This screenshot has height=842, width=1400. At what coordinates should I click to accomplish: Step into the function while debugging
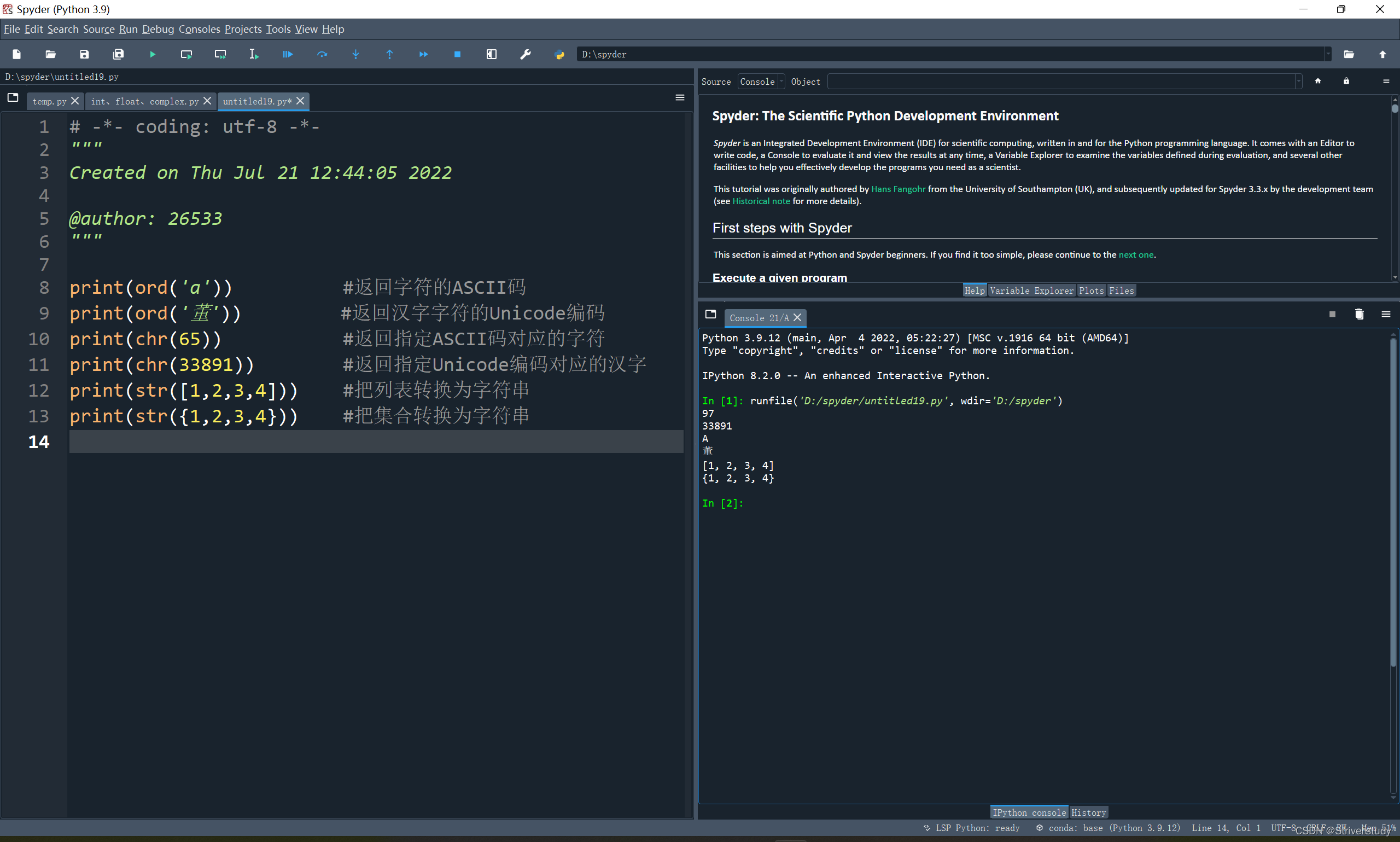click(x=355, y=54)
